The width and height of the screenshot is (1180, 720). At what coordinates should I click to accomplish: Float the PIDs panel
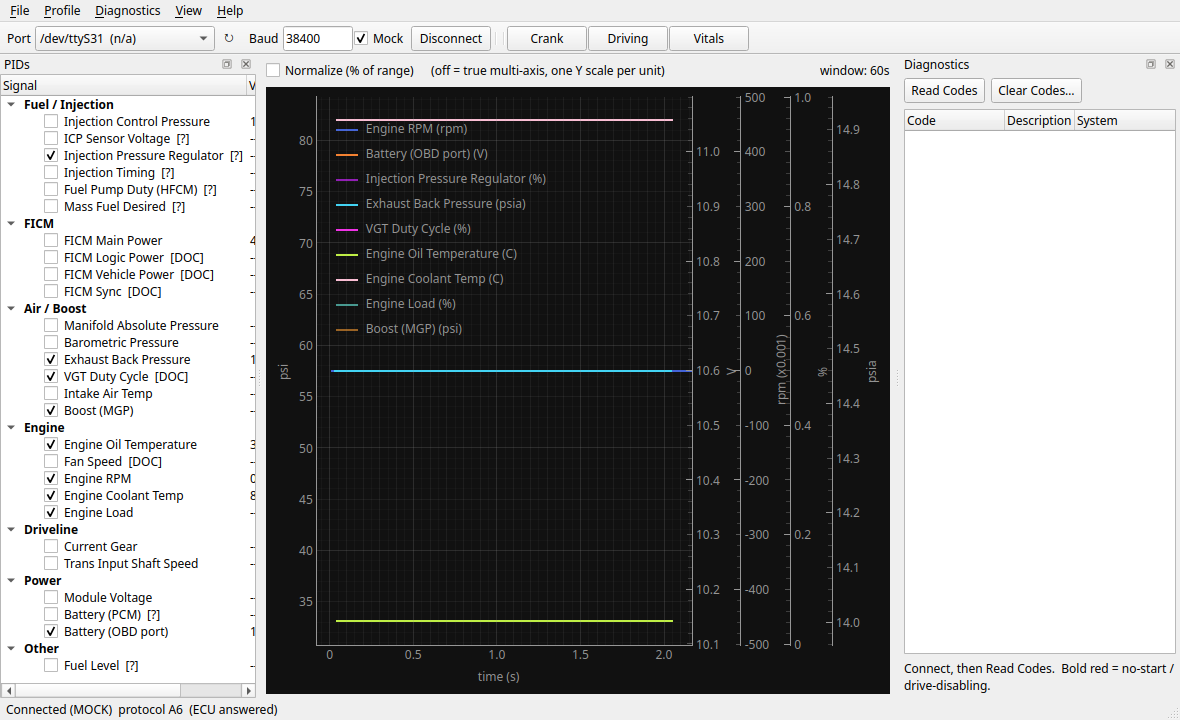(x=227, y=64)
